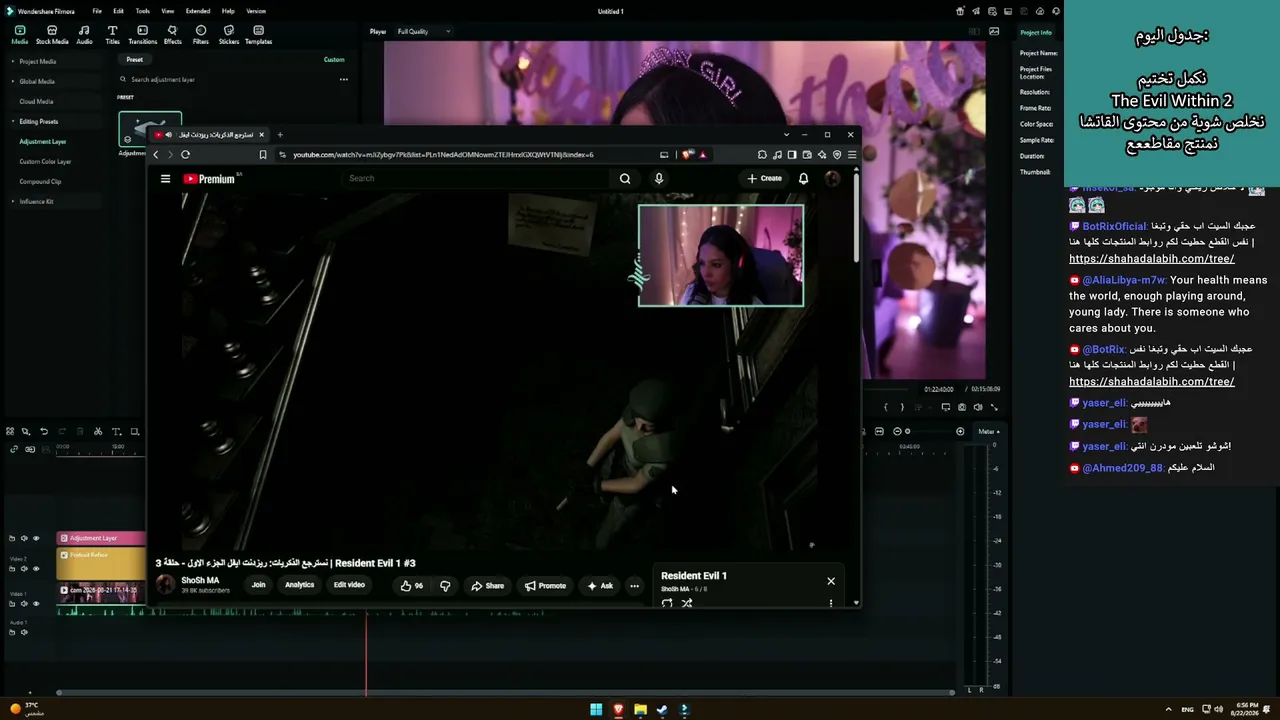Open the YouTube hamburger guide menu

(x=165, y=179)
